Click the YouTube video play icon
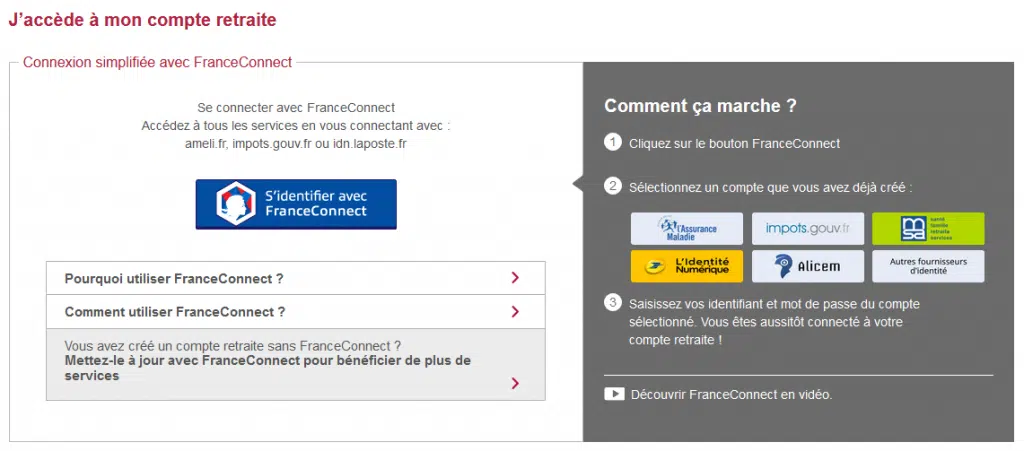 coord(614,394)
